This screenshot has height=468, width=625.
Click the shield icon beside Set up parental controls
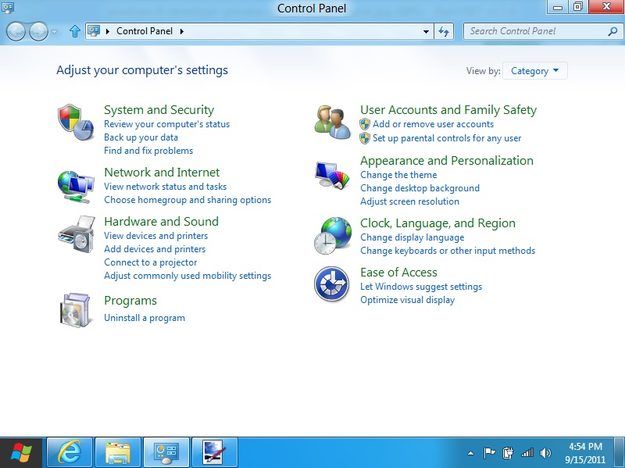[x=364, y=138]
